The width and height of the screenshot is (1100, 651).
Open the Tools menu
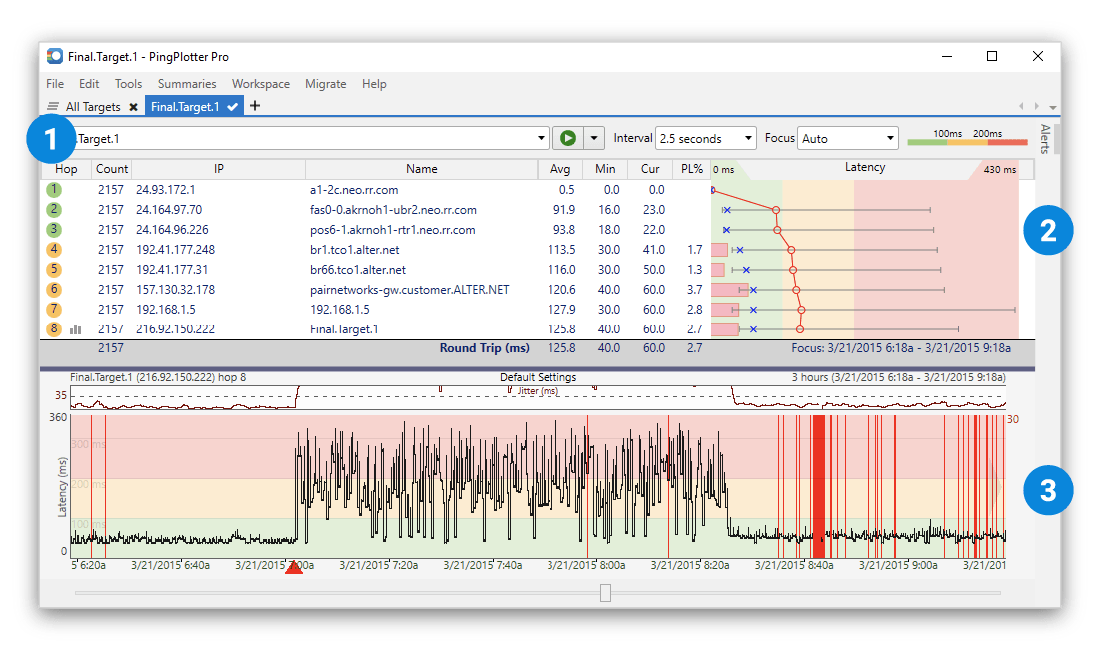pos(128,83)
